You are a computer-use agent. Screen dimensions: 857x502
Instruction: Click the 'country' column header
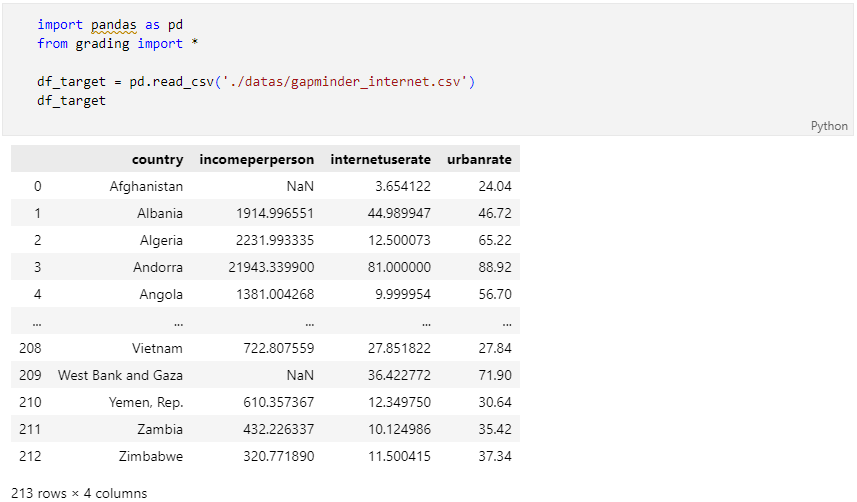click(157, 160)
